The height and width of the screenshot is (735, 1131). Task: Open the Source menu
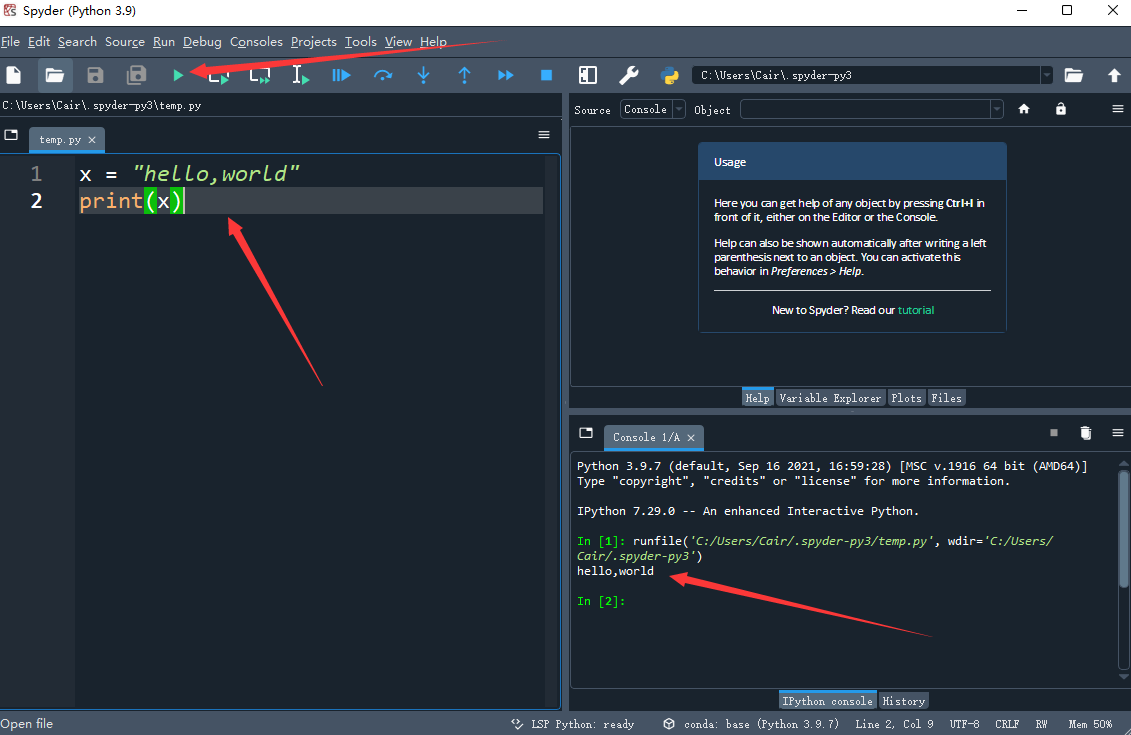125,42
